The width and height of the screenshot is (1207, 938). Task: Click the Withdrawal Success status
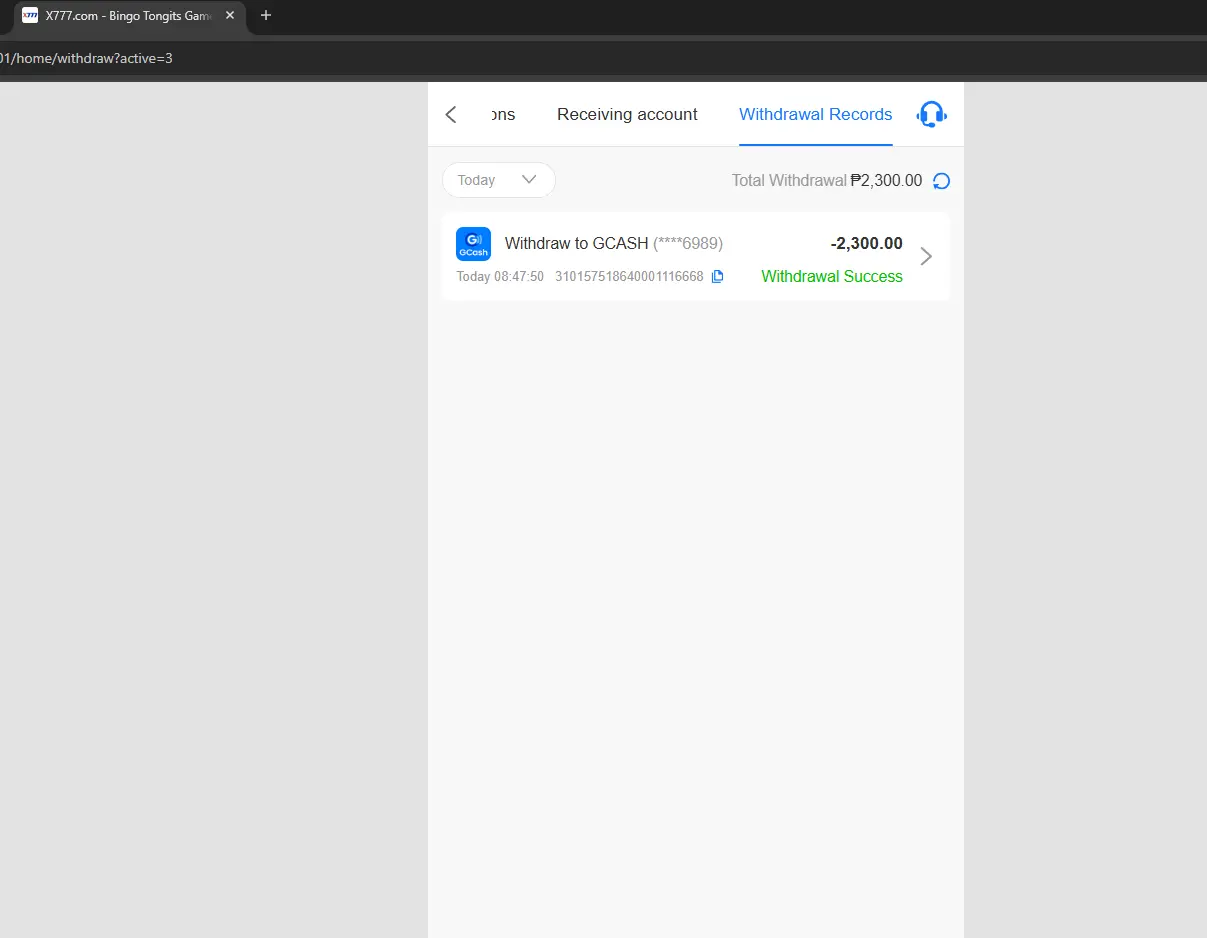coord(832,276)
